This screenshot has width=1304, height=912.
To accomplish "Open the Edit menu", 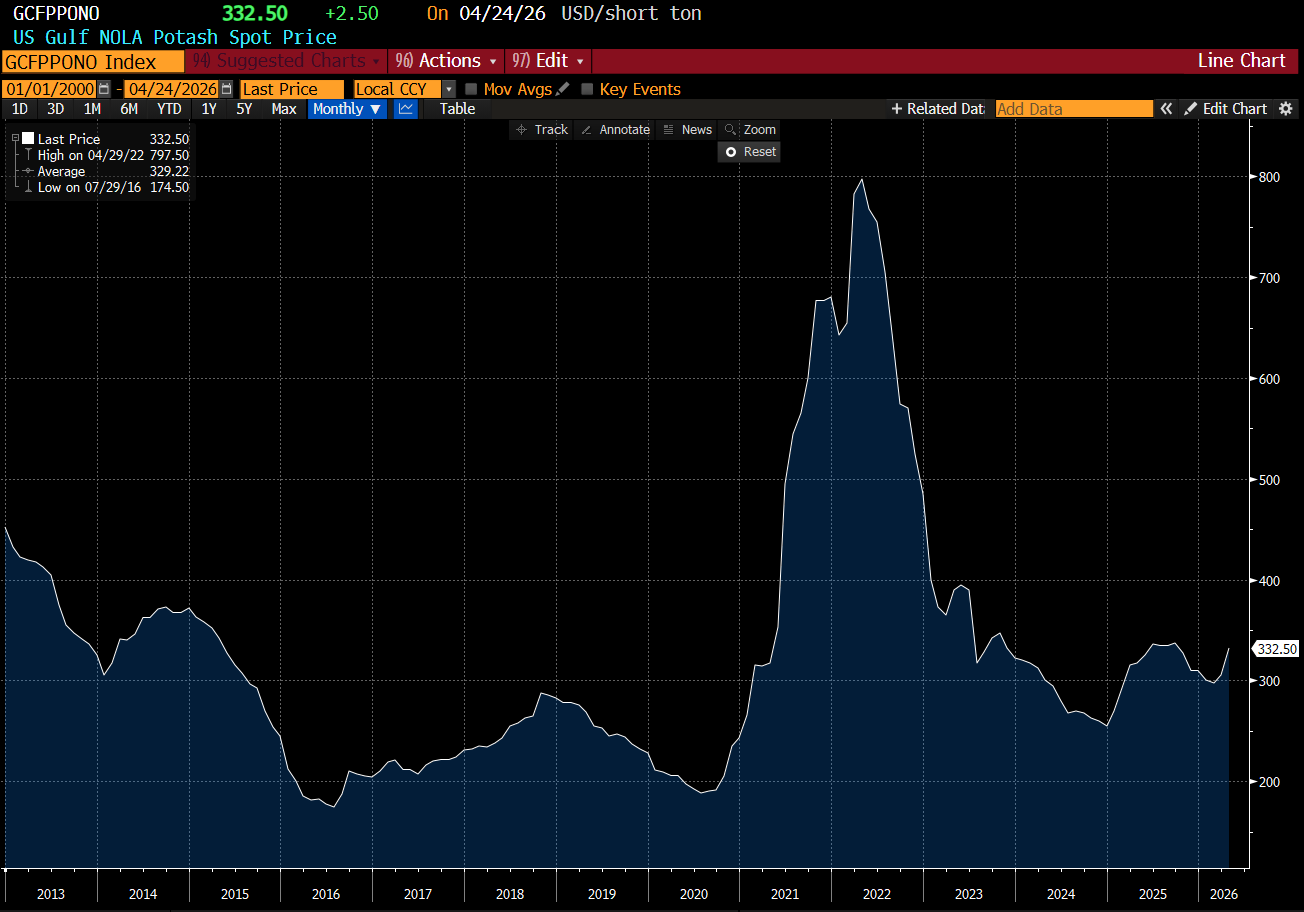I will tap(549, 61).
